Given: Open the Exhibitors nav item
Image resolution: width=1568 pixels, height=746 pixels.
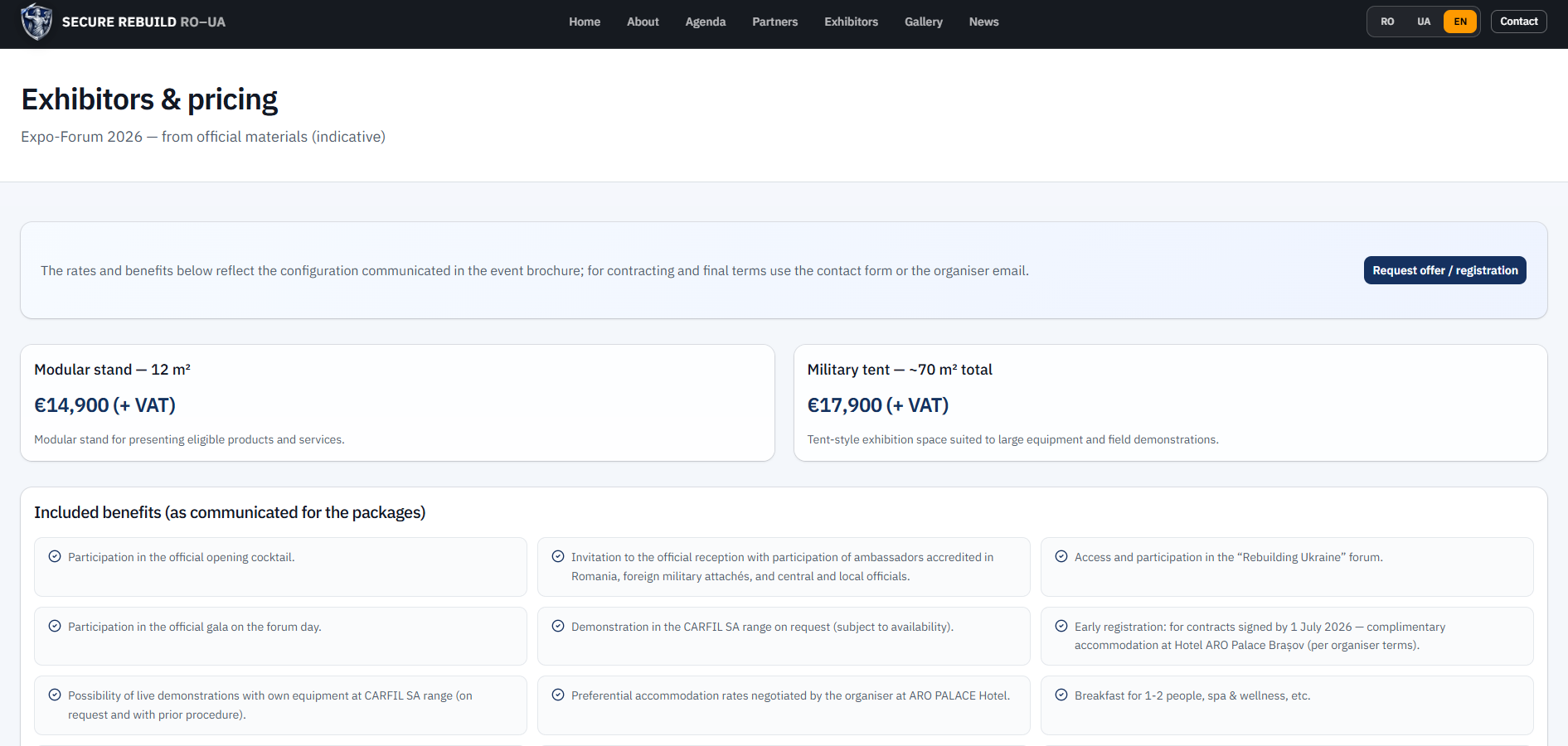Looking at the screenshot, I should (x=852, y=22).
